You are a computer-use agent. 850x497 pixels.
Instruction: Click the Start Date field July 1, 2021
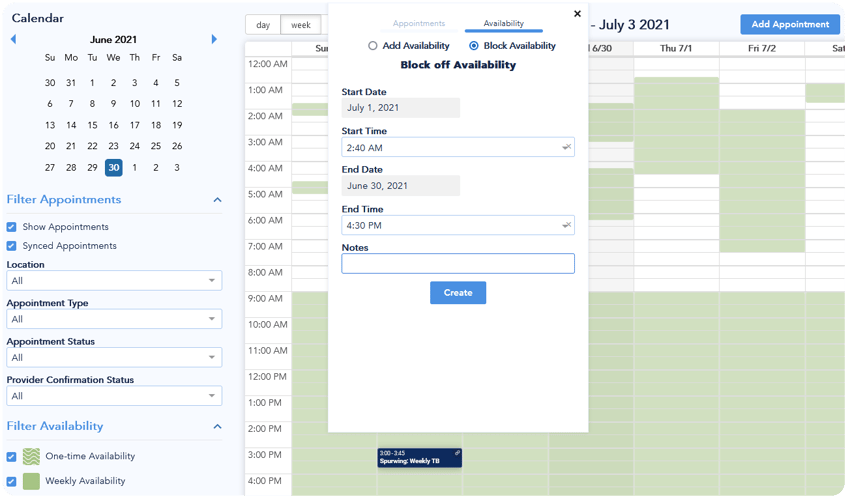pos(401,108)
